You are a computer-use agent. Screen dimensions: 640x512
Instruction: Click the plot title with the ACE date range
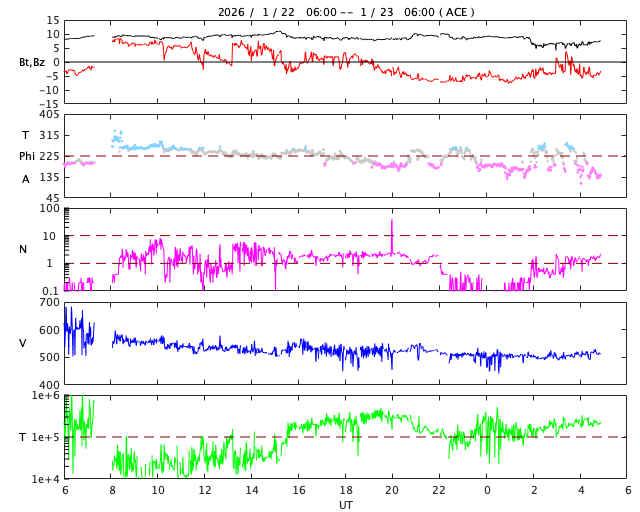(x=346, y=12)
